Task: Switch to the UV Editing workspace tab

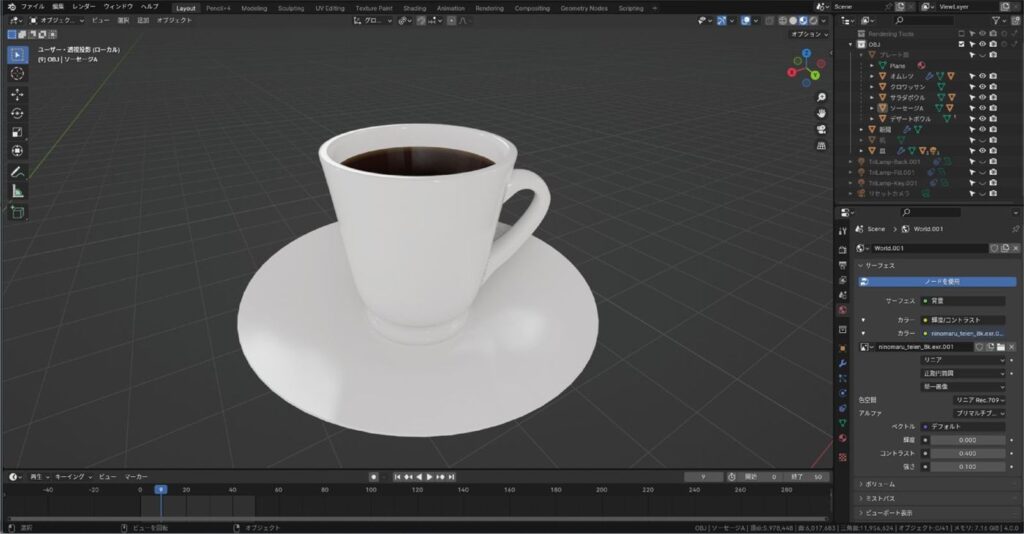Action: pos(330,8)
